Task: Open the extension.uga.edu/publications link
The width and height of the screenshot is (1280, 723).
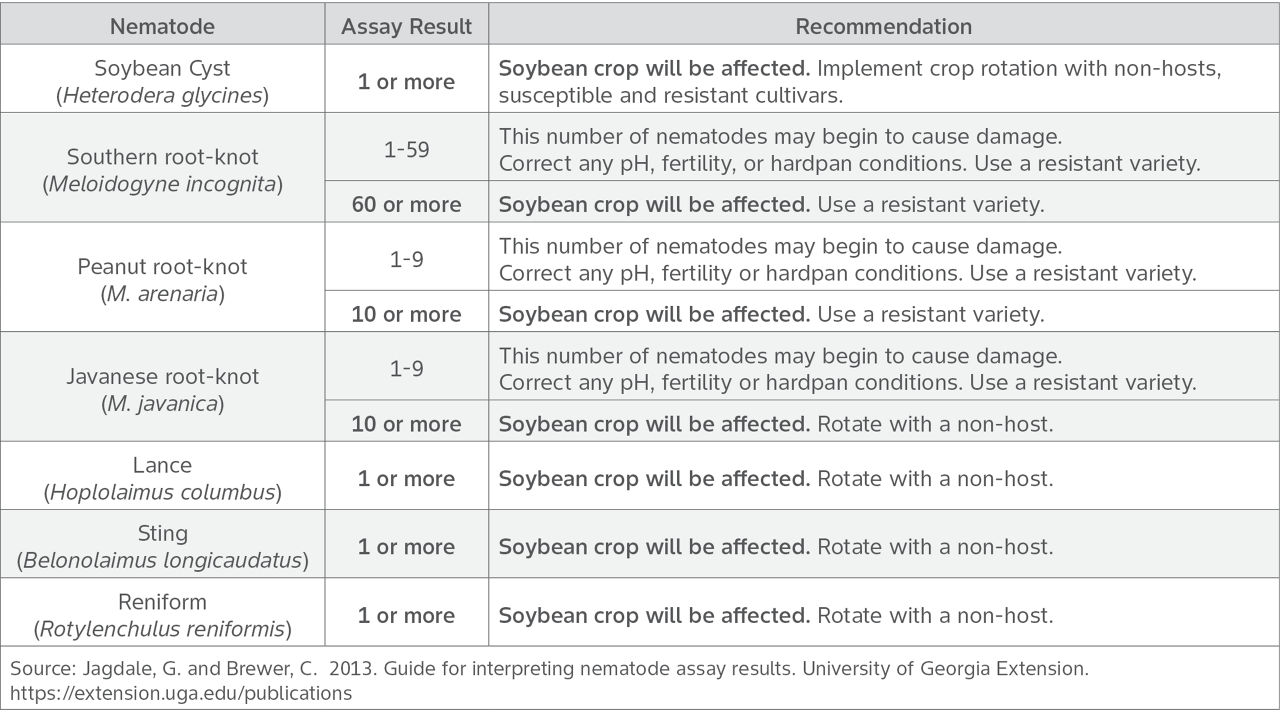Action: pos(181,693)
